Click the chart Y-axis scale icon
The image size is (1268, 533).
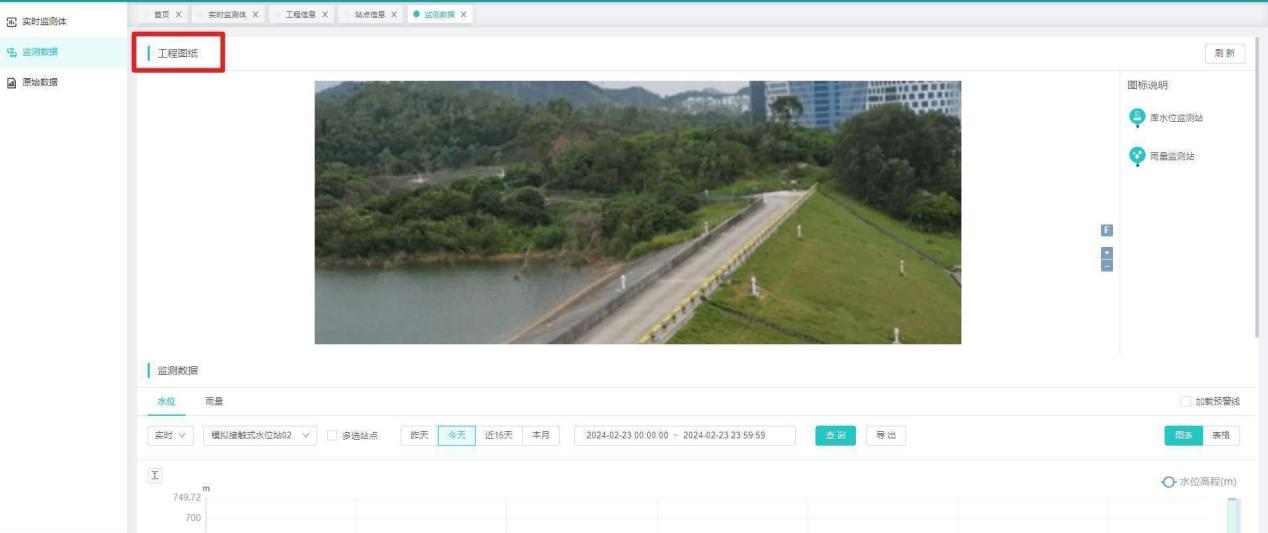pos(156,475)
